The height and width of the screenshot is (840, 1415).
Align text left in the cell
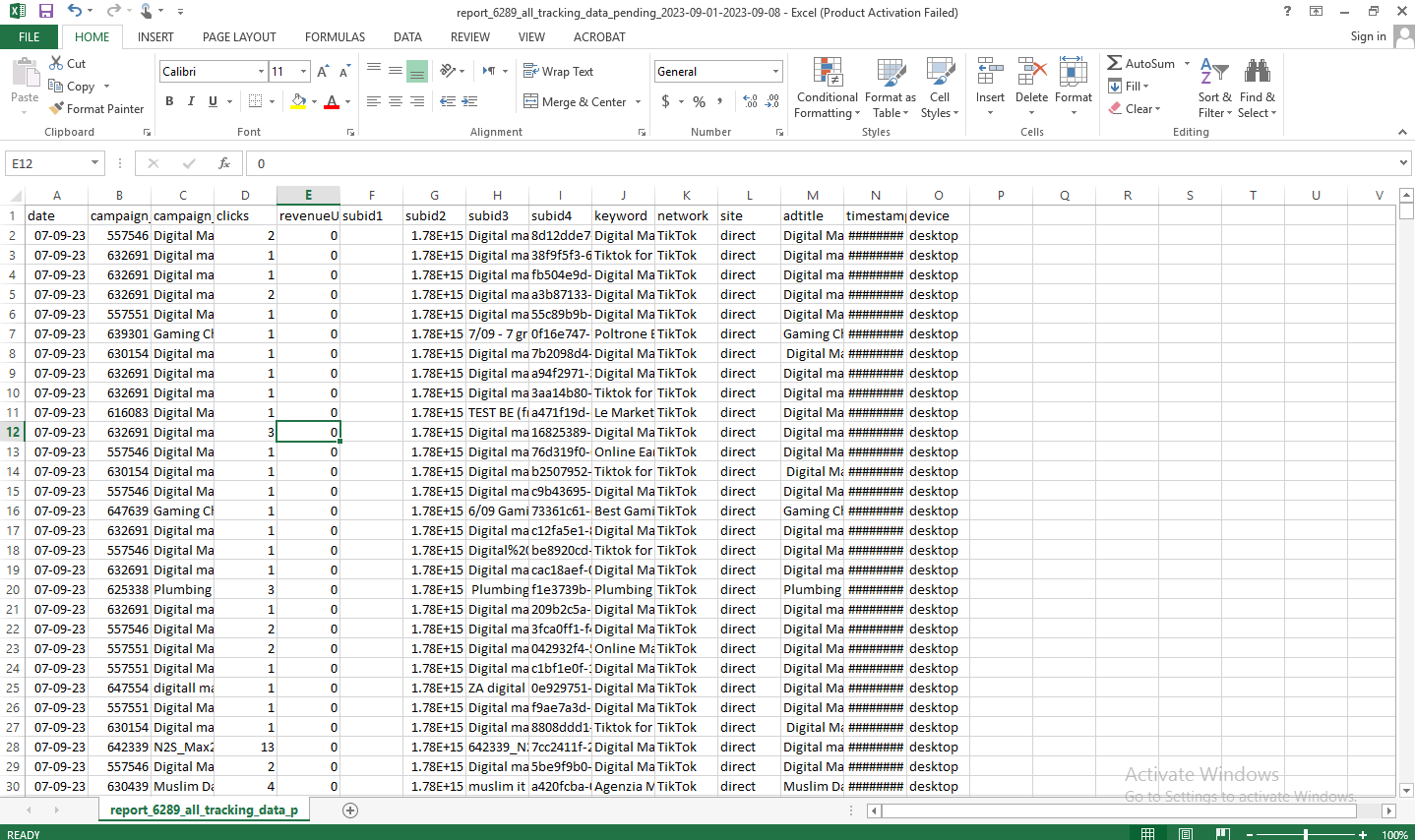pyautogui.click(x=374, y=101)
